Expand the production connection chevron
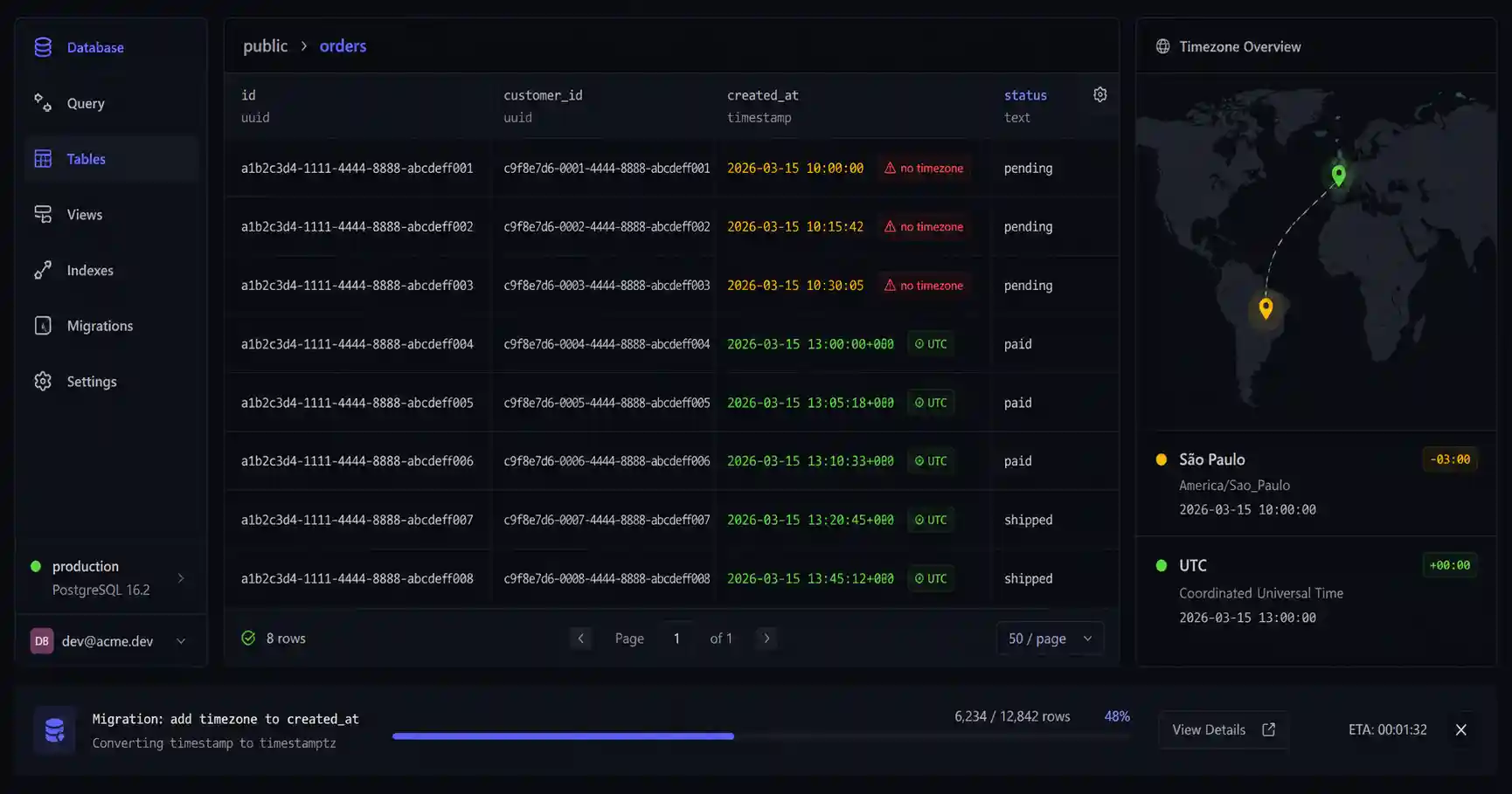Screen dimensions: 1512x794 pos(181,578)
